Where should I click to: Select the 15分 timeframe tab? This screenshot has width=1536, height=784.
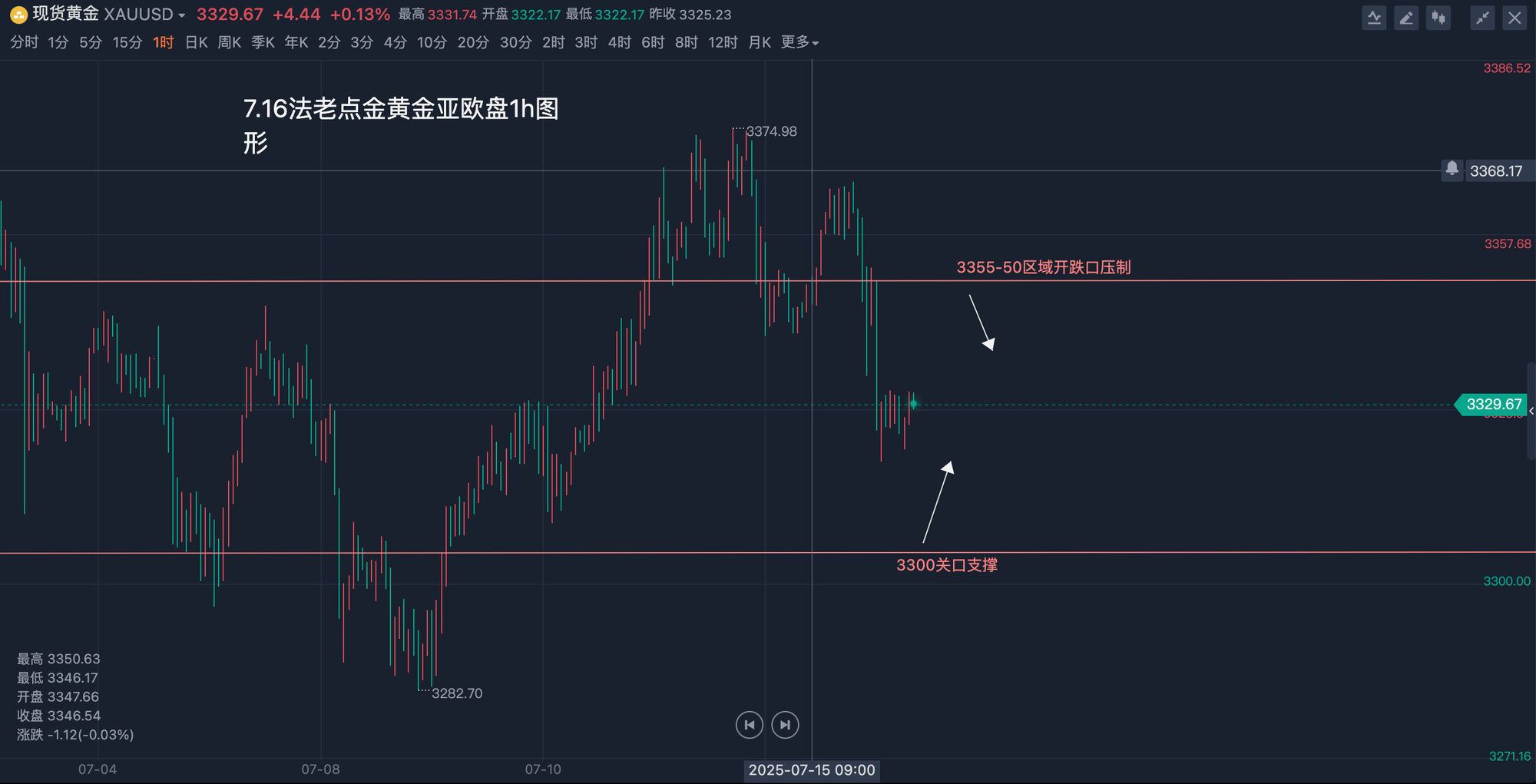click(x=127, y=42)
